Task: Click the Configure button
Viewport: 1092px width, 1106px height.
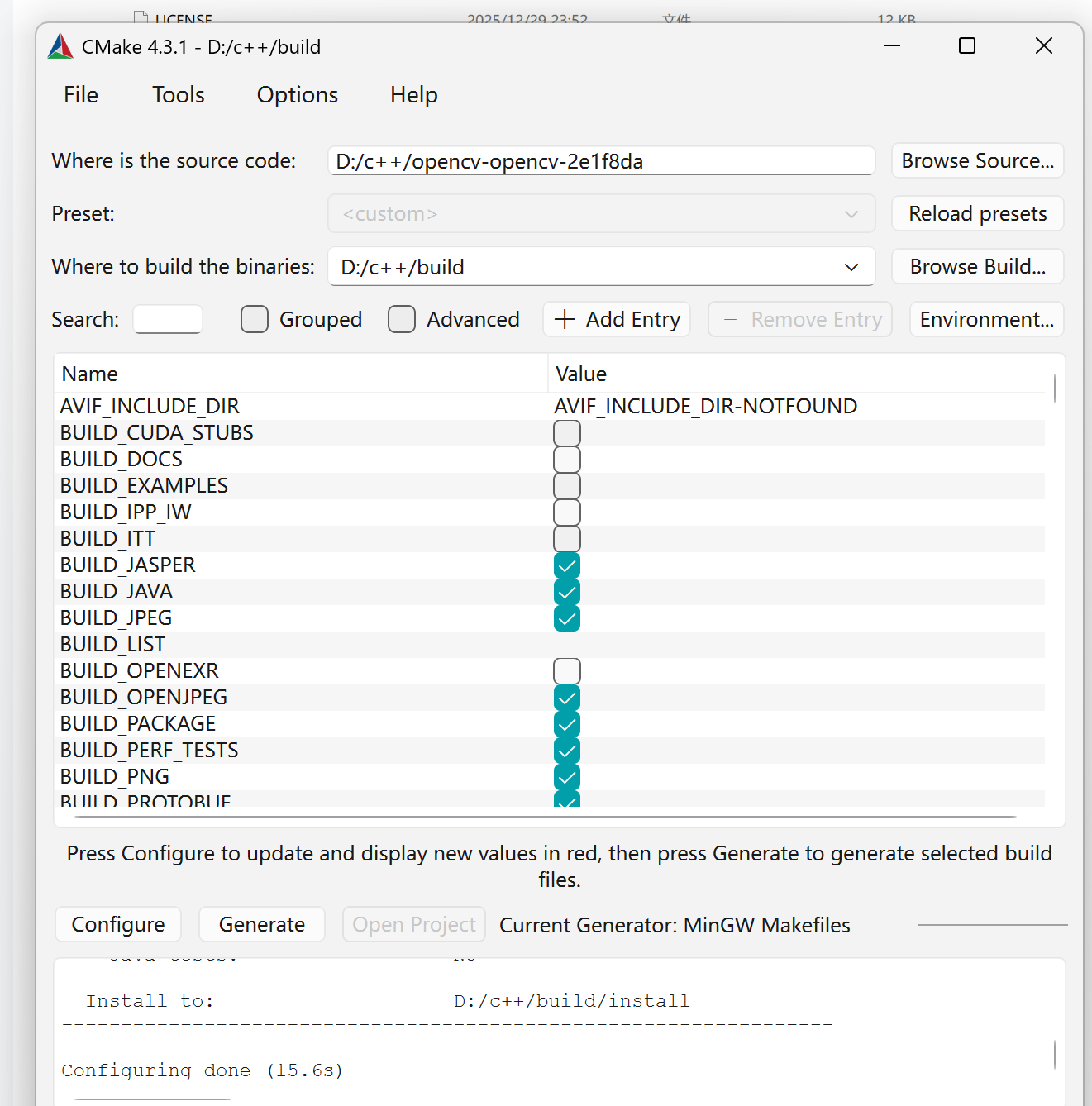Action: click(118, 924)
